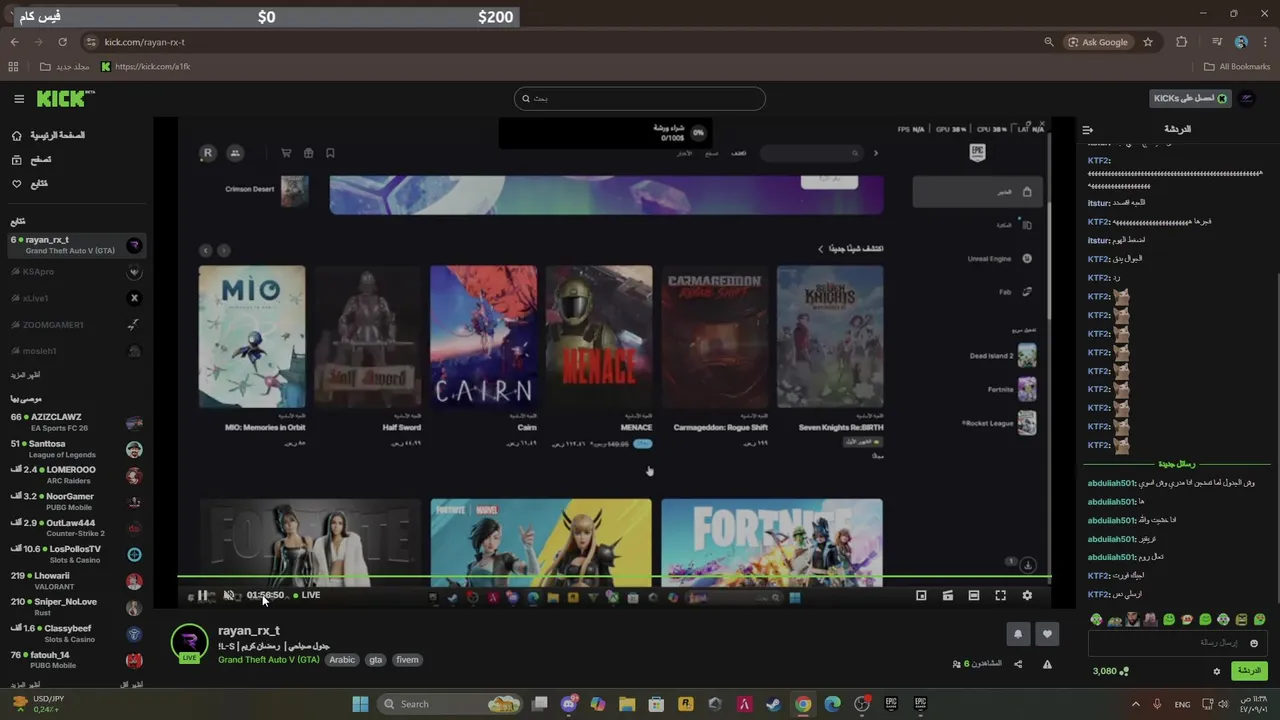Open LosPollosTV channel in sidebar
This screenshot has width=1280, height=720.
click(76, 554)
